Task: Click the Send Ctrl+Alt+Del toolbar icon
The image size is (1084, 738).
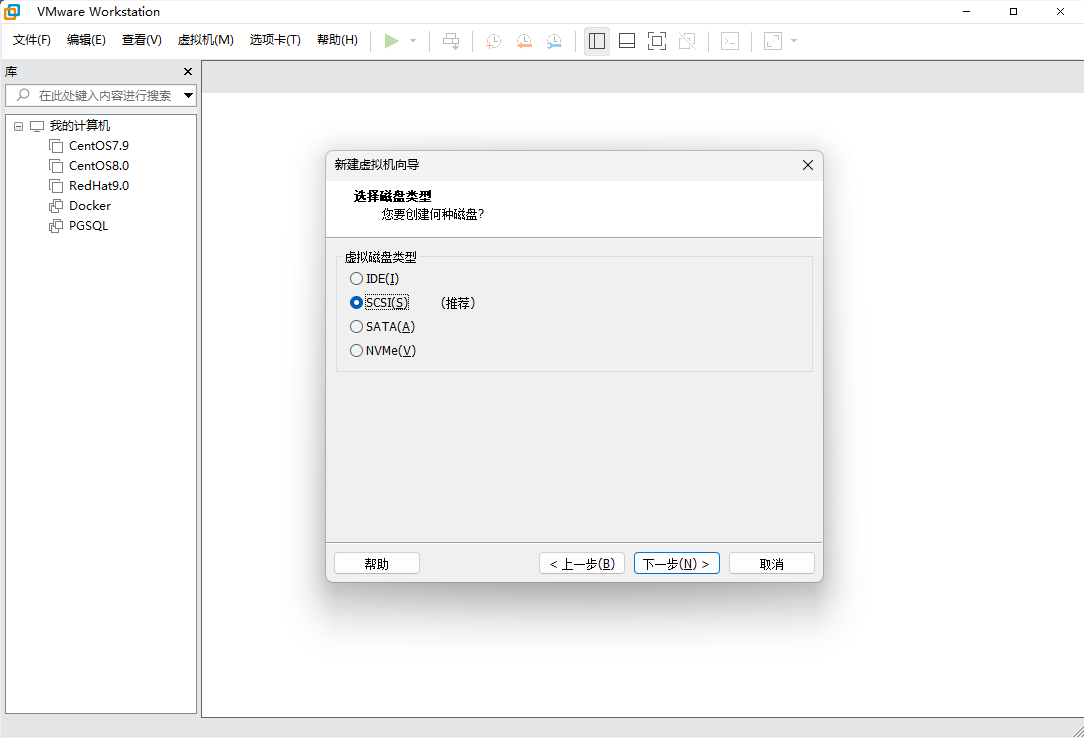Action: 451,41
